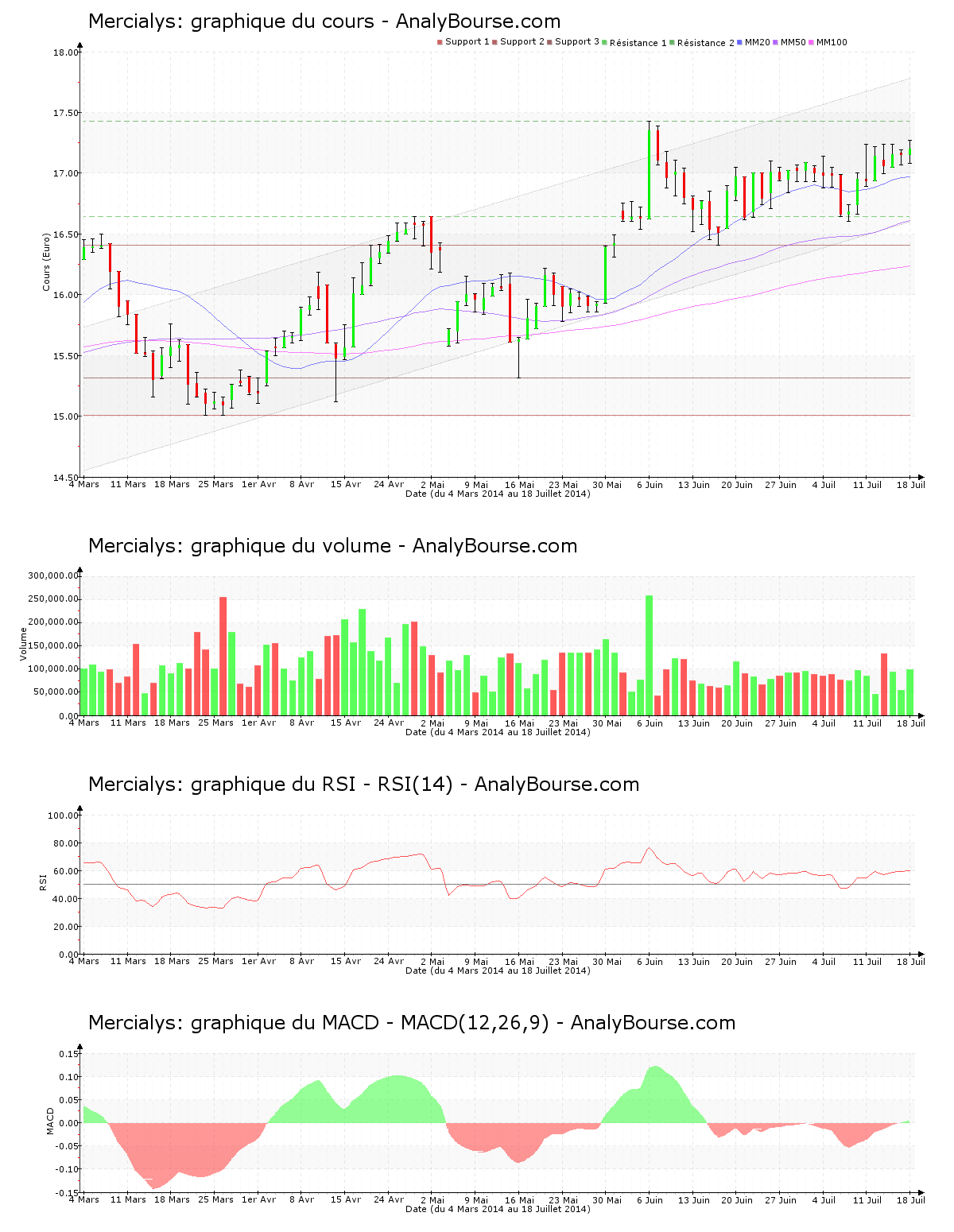Click the tallest green volume bar at 6 Juin
954x1232 pixels.
coord(650,655)
